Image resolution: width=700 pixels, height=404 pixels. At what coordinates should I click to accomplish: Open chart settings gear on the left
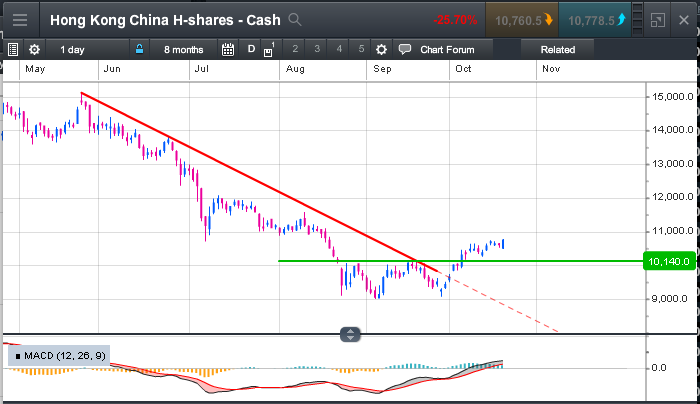(34, 50)
